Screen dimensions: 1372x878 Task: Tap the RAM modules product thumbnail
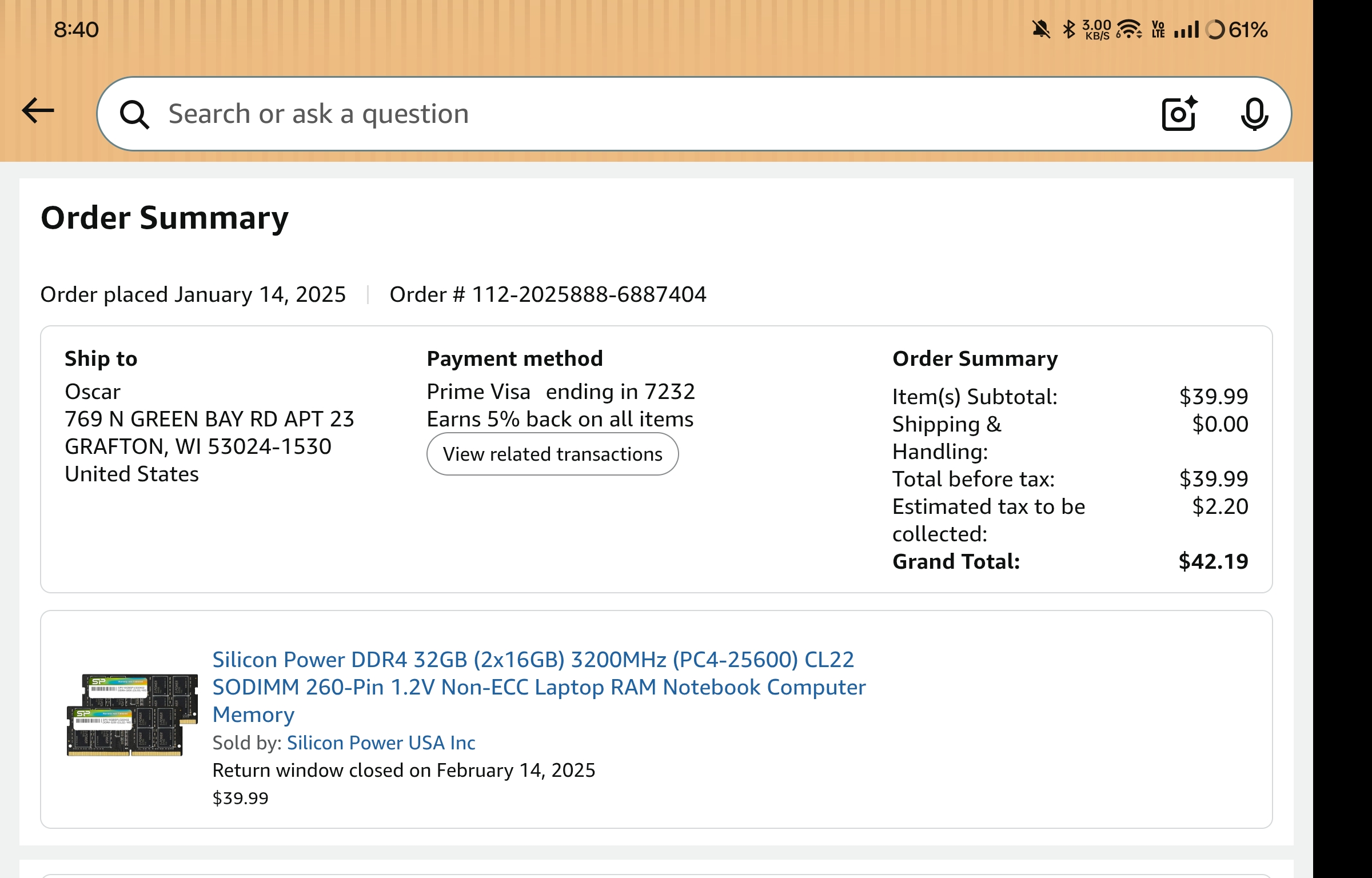coord(133,715)
